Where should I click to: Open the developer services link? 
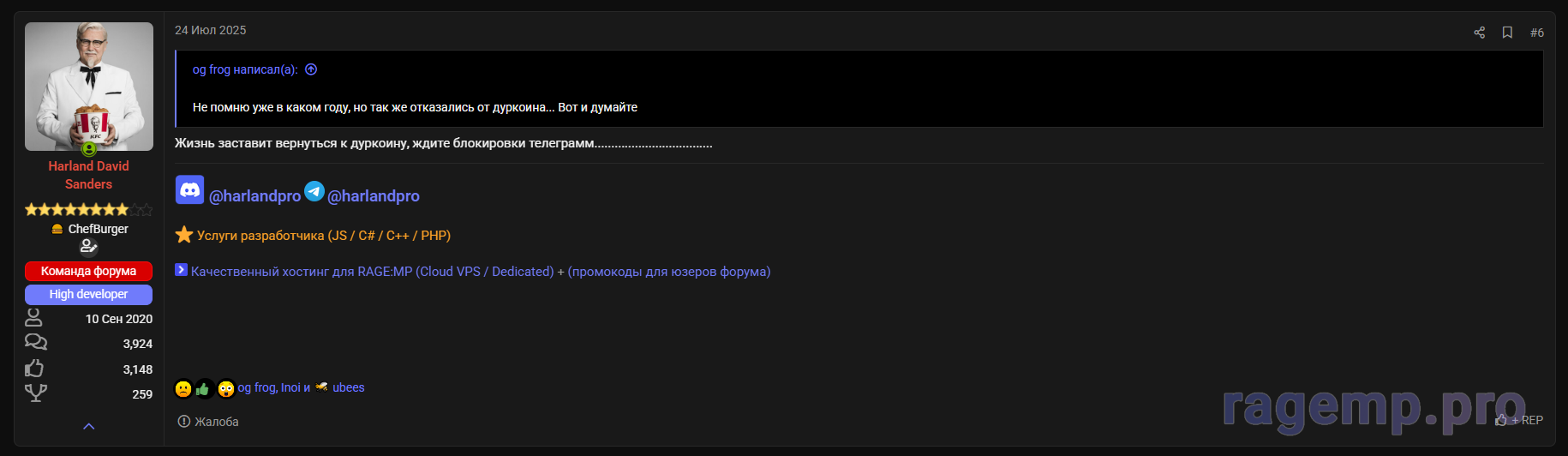[x=323, y=236]
